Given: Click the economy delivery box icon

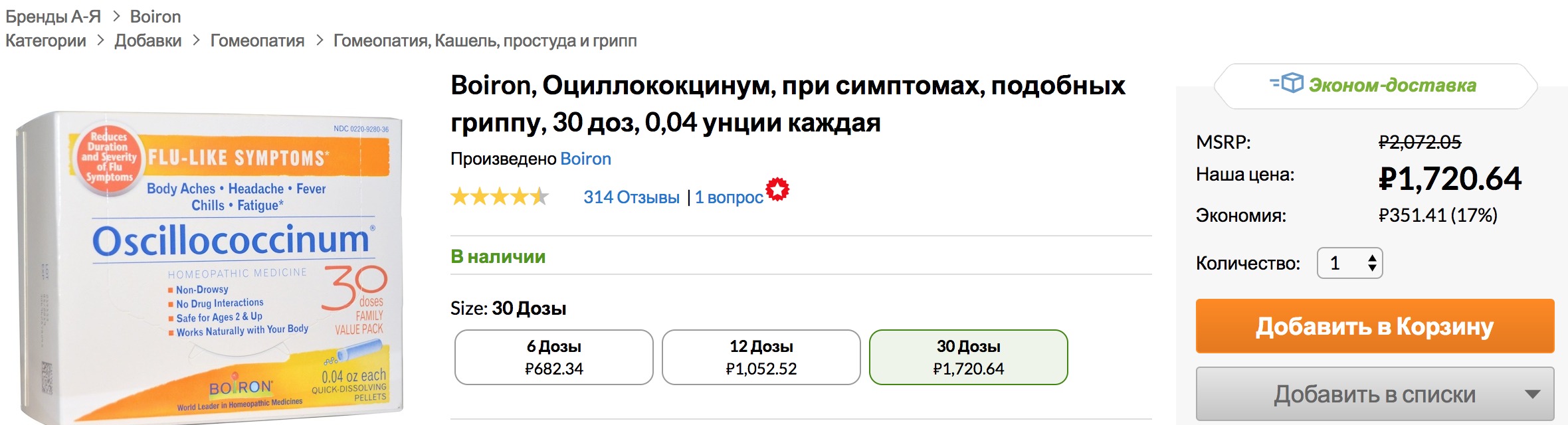Looking at the screenshot, I should (1287, 84).
